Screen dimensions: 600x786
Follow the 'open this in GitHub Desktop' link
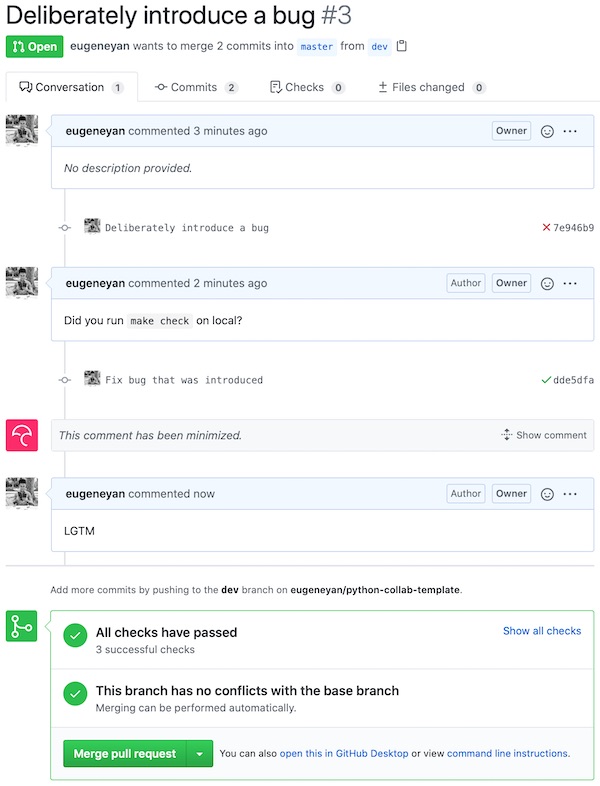click(x=343, y=754)
